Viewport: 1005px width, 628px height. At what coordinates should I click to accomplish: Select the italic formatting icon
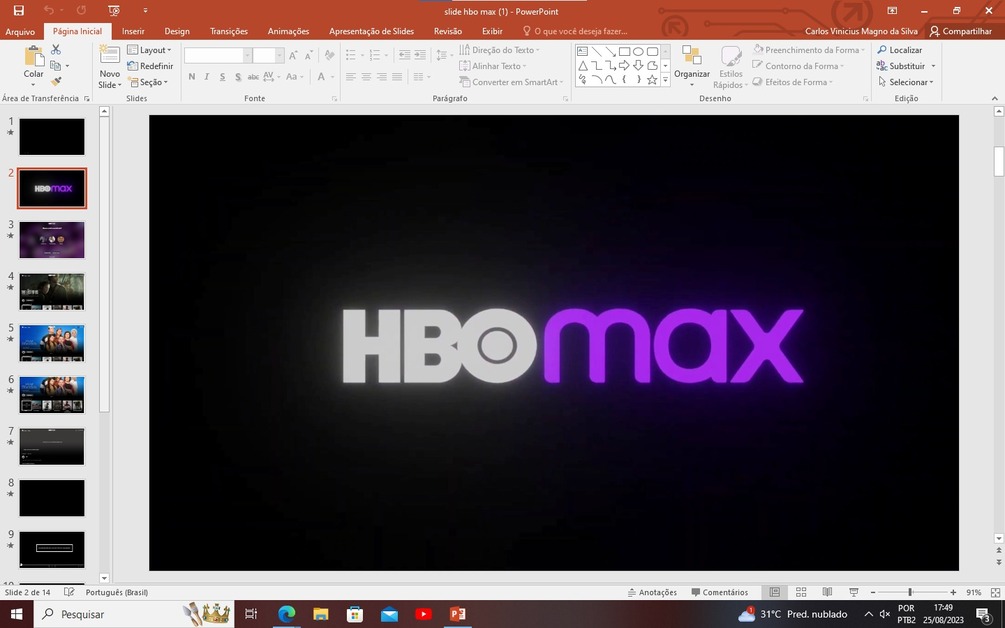coord(206,76)
